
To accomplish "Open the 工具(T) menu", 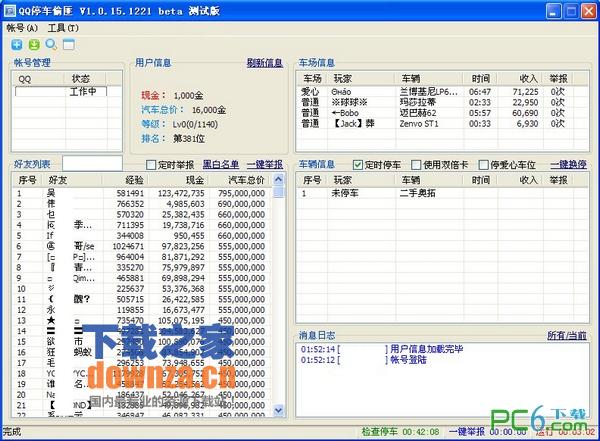I will point(63,28).
